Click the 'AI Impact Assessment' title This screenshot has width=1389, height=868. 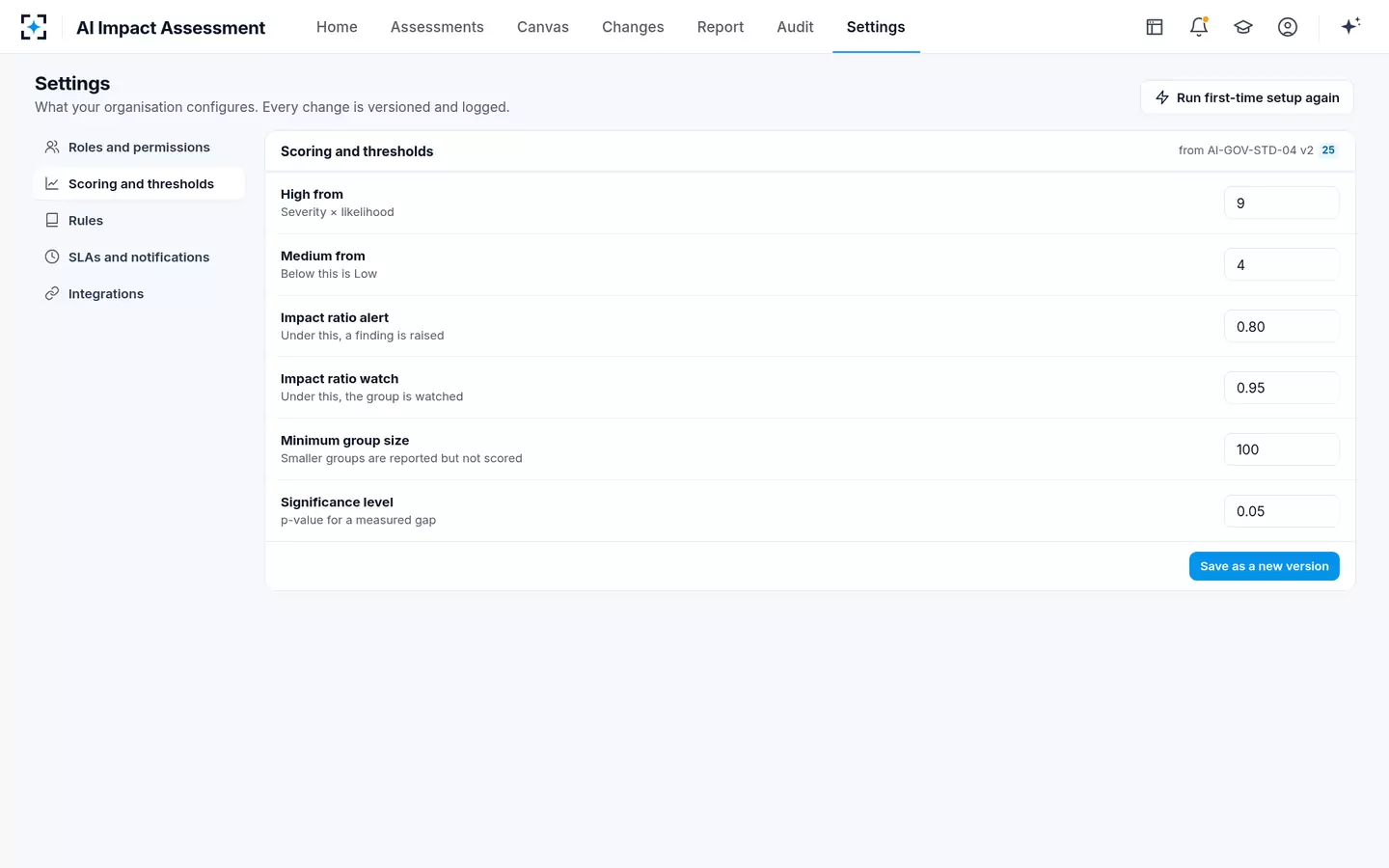171,28
